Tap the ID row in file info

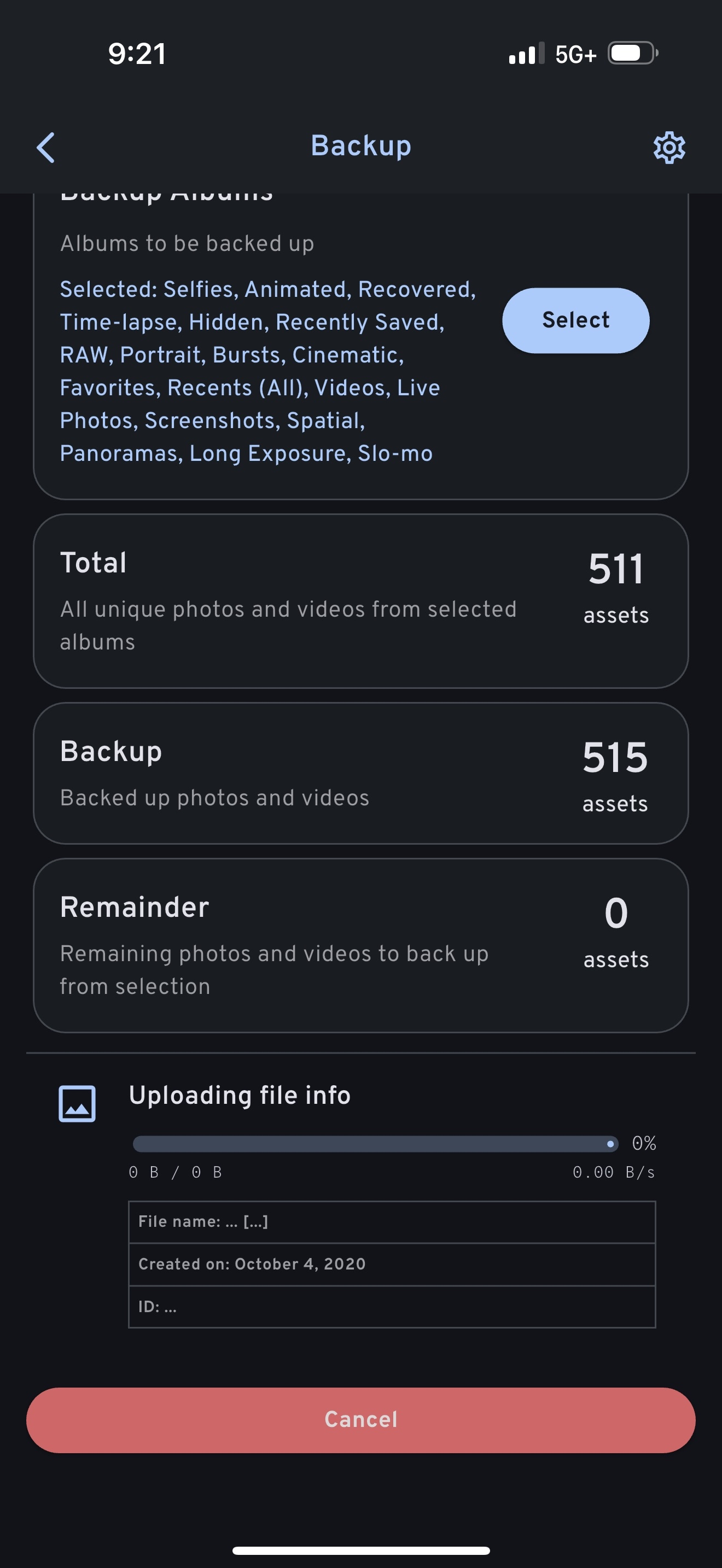(x=392, y=1307)
